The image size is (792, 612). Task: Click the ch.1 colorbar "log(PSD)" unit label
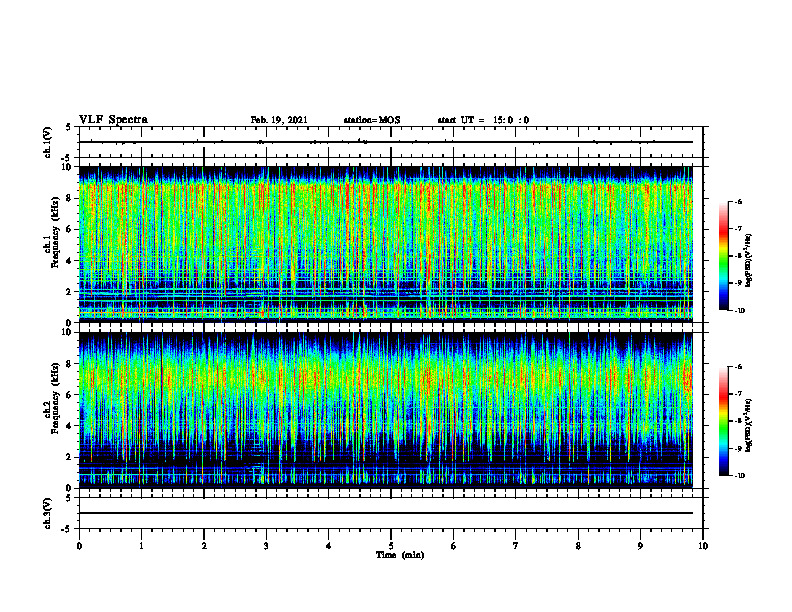click(x=749, y=261)
